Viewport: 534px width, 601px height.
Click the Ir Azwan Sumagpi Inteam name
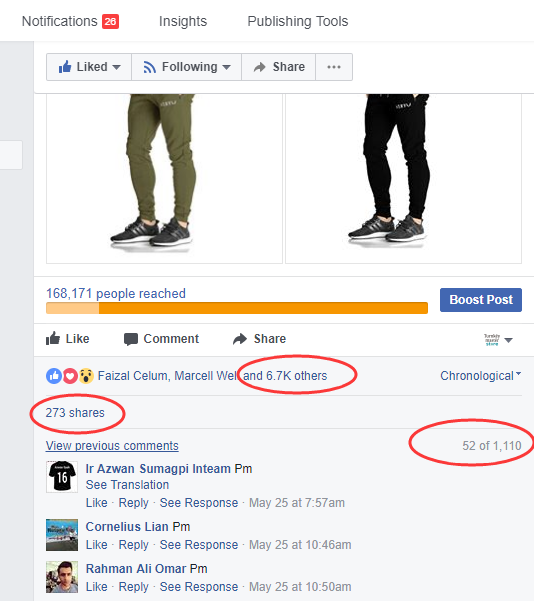coord(158,469)
